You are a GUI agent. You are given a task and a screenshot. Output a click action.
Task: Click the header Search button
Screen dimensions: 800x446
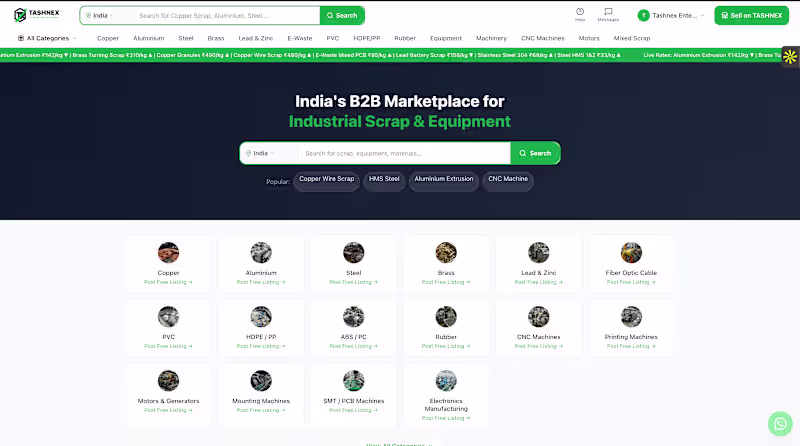pos(342,15)
